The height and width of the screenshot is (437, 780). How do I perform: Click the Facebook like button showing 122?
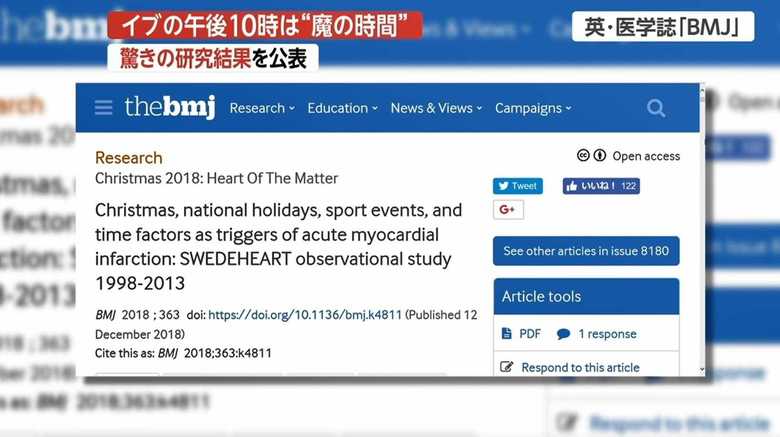coord(601,186)
